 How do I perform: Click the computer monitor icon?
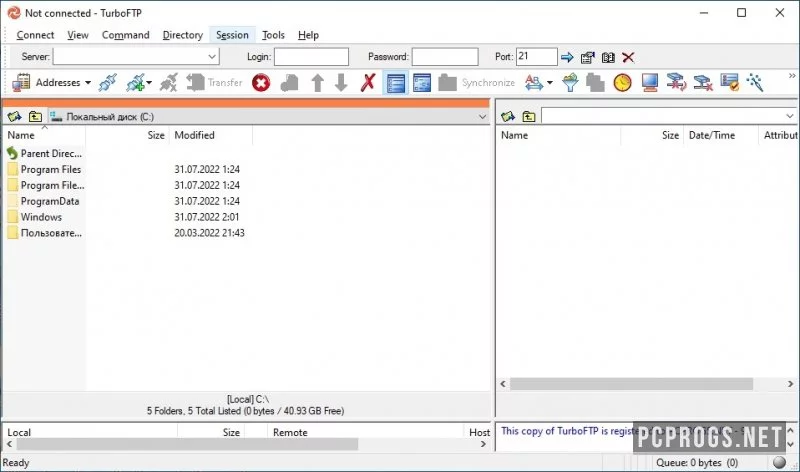point(649,83)
